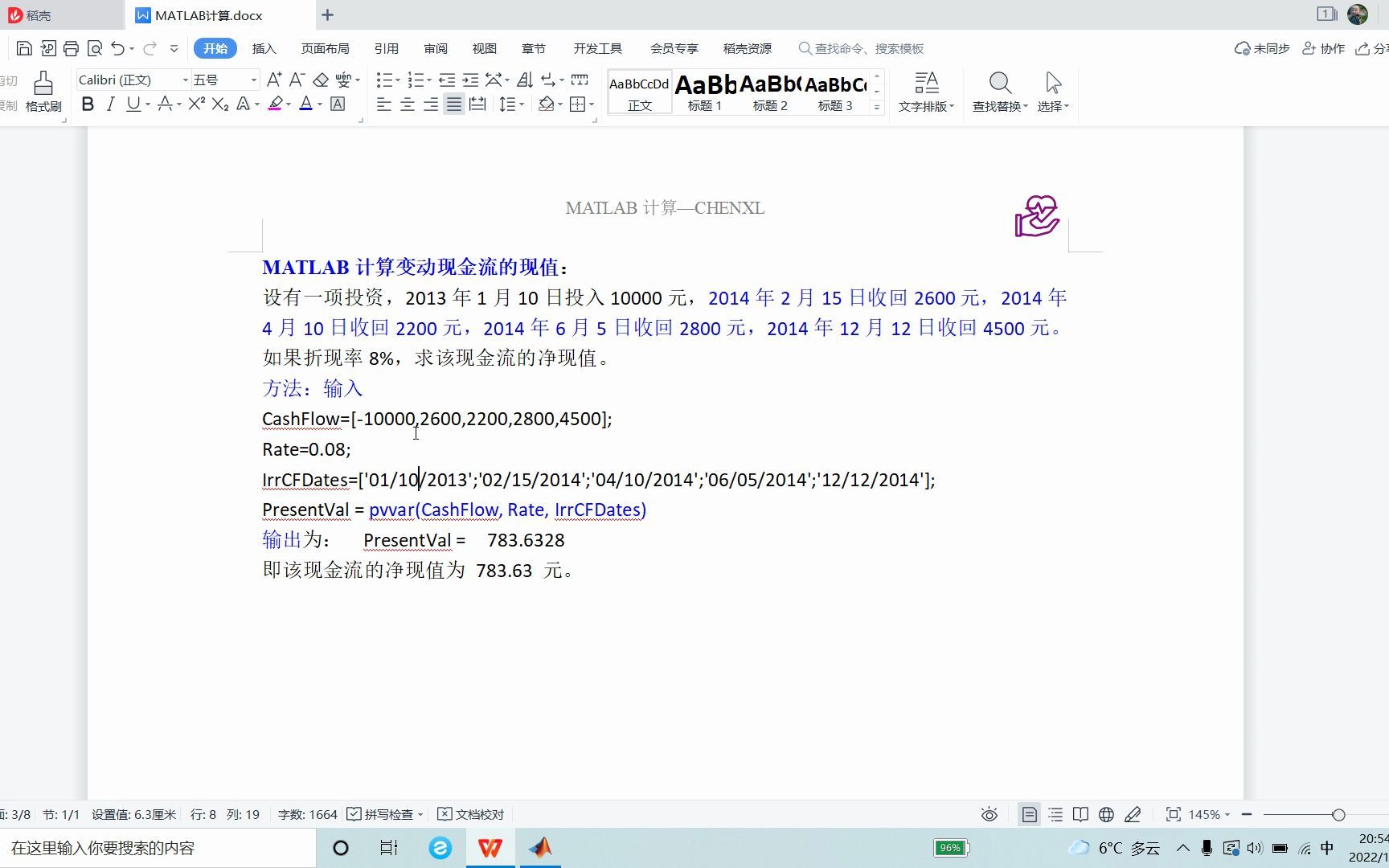Click the Redo arrow icon
Viewport: 1389px width, 868px height.
[150, 48]
